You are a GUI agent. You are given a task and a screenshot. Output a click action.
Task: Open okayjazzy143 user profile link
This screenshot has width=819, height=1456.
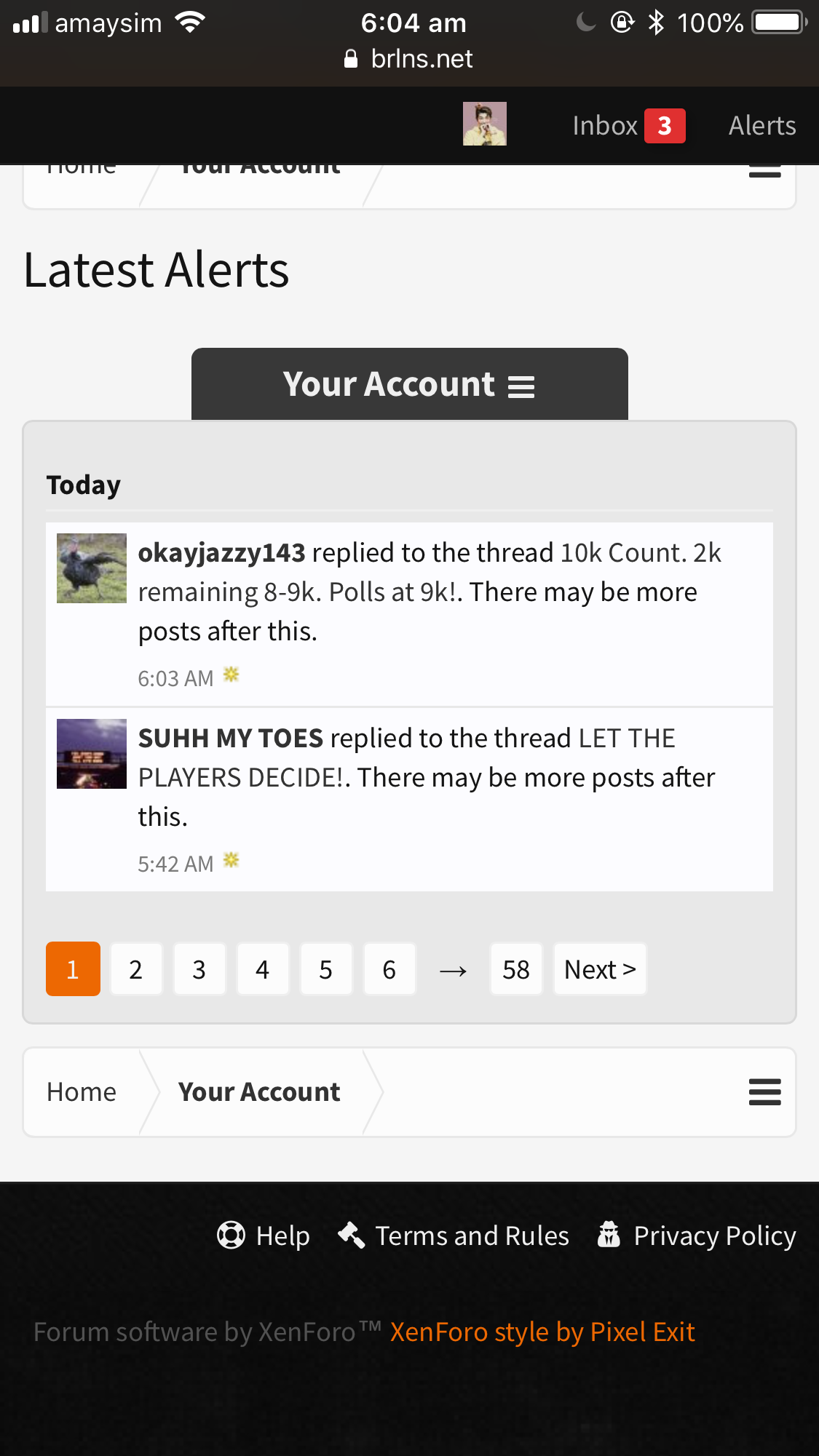tap(222, 553)
